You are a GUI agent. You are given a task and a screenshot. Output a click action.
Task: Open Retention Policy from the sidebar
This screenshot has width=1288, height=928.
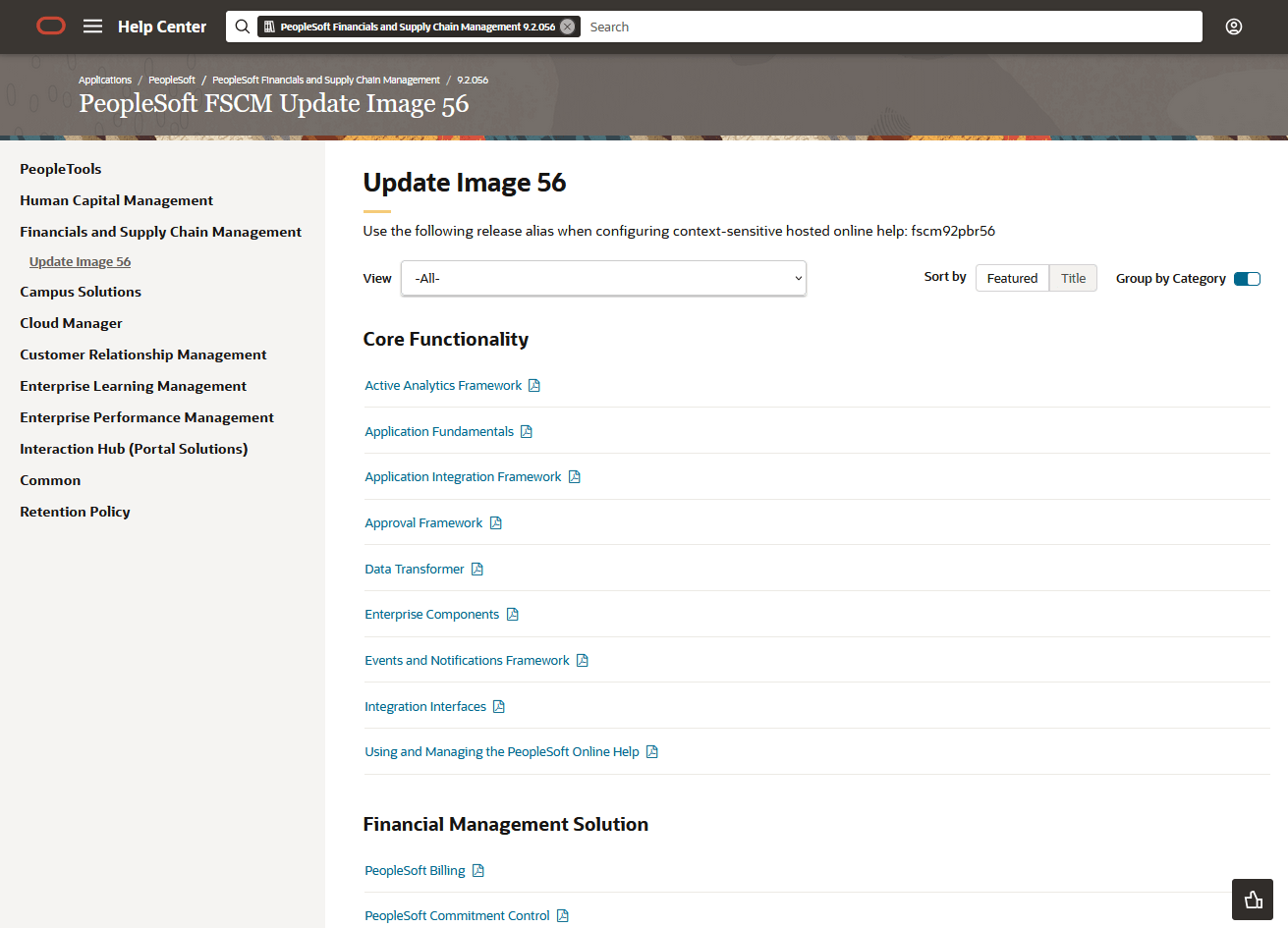tap(75, 512)
